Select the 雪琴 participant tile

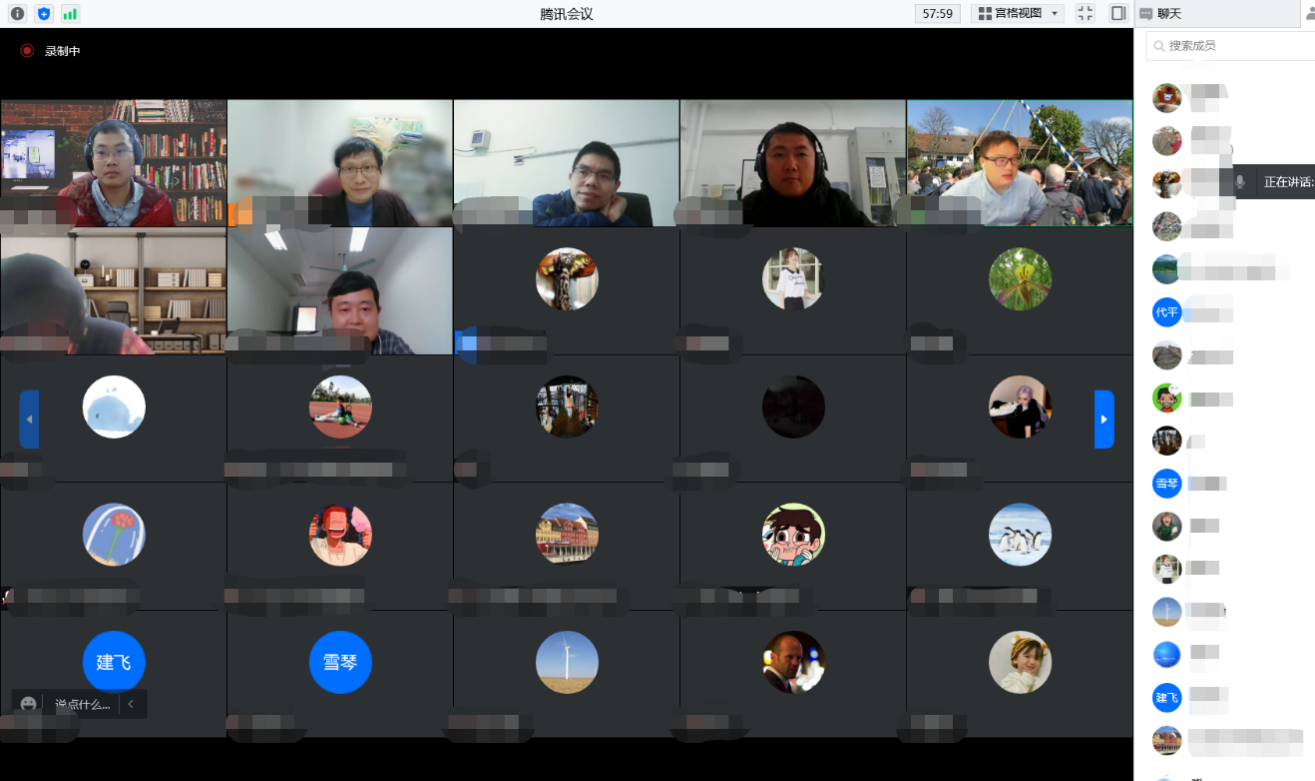(340, 662)
